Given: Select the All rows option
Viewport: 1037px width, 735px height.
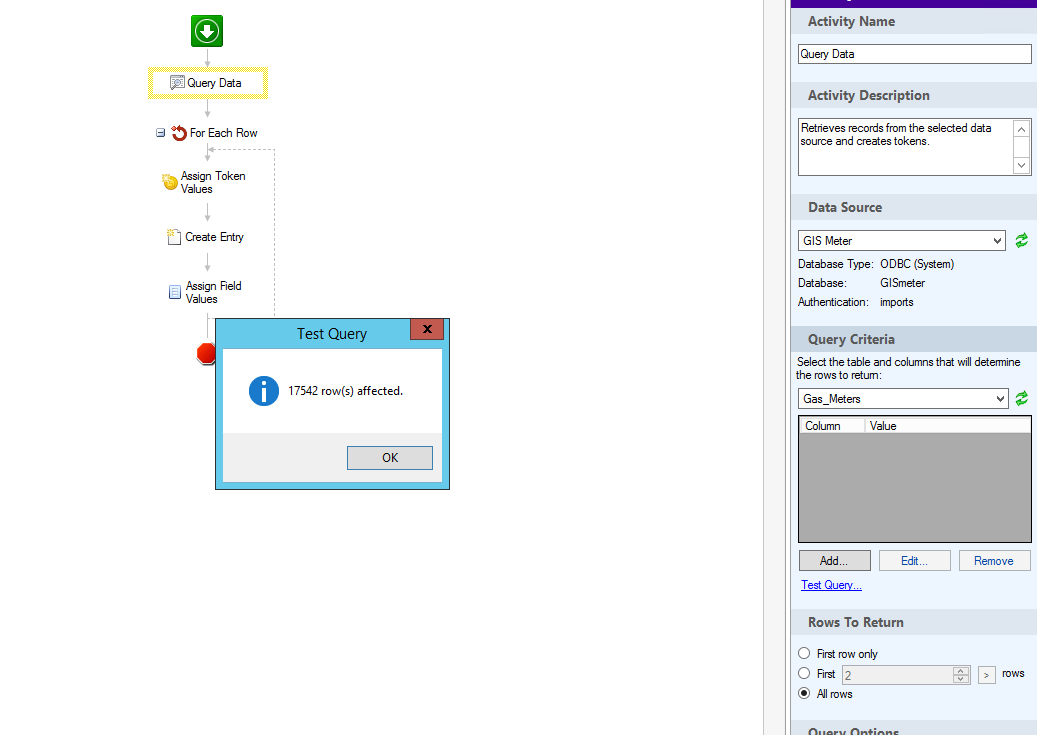Looking at the screenshot, I should [x=804, y=693].
